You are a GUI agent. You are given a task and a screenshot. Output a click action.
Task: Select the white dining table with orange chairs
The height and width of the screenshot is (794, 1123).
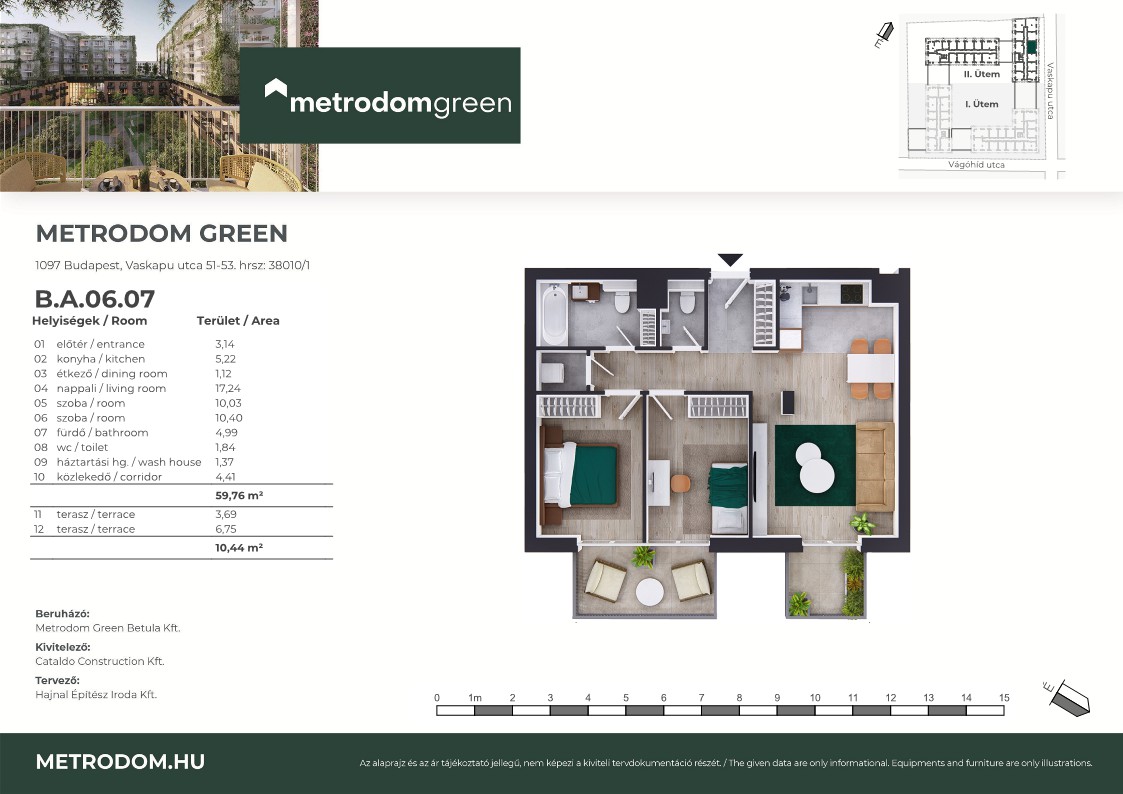[x=871, y=368]
